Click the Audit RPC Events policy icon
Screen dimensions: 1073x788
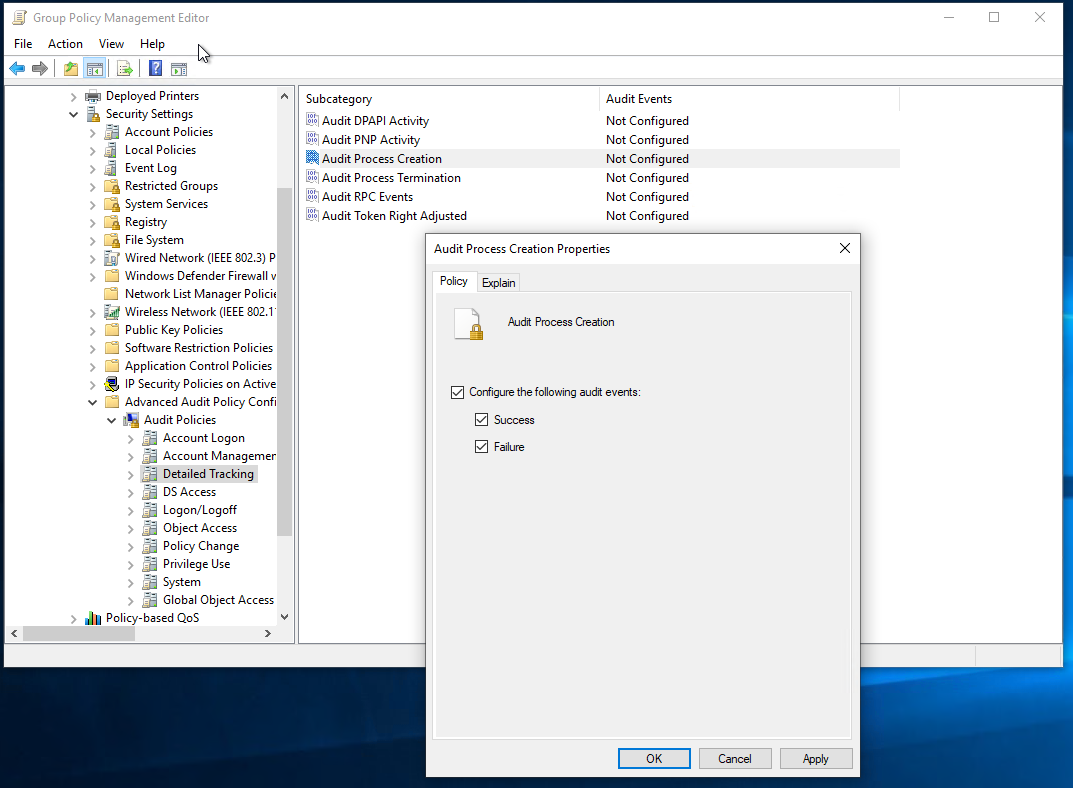[312, 197]
